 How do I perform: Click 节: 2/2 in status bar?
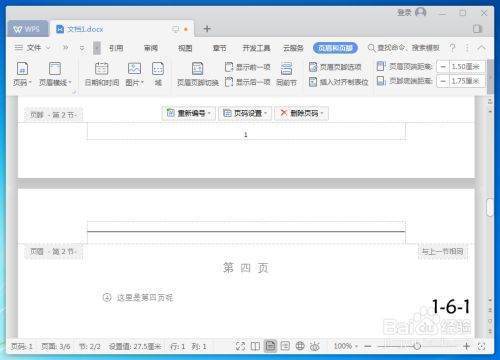pos(90,347)
